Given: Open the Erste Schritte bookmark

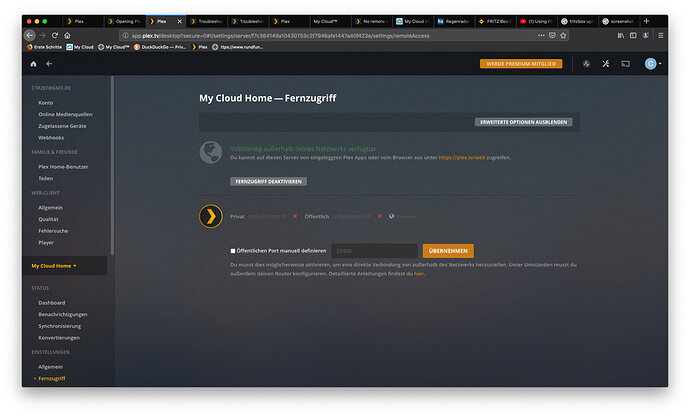Looking at the screenshot, I should click(x=44, y=47).
